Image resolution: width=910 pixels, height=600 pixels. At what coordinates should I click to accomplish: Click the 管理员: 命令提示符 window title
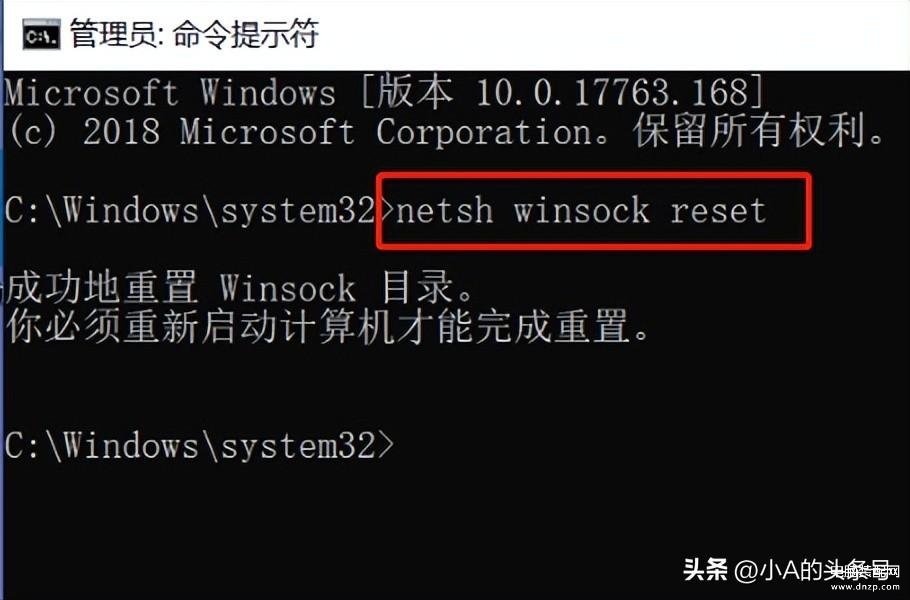pyautogui.click(x=194, y=34)
